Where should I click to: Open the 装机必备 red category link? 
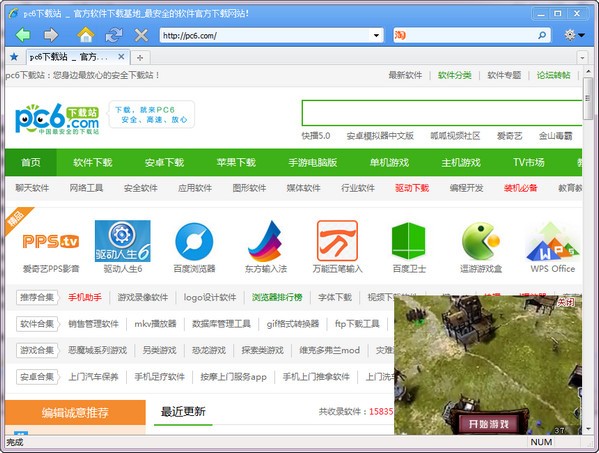coord(520,188)
